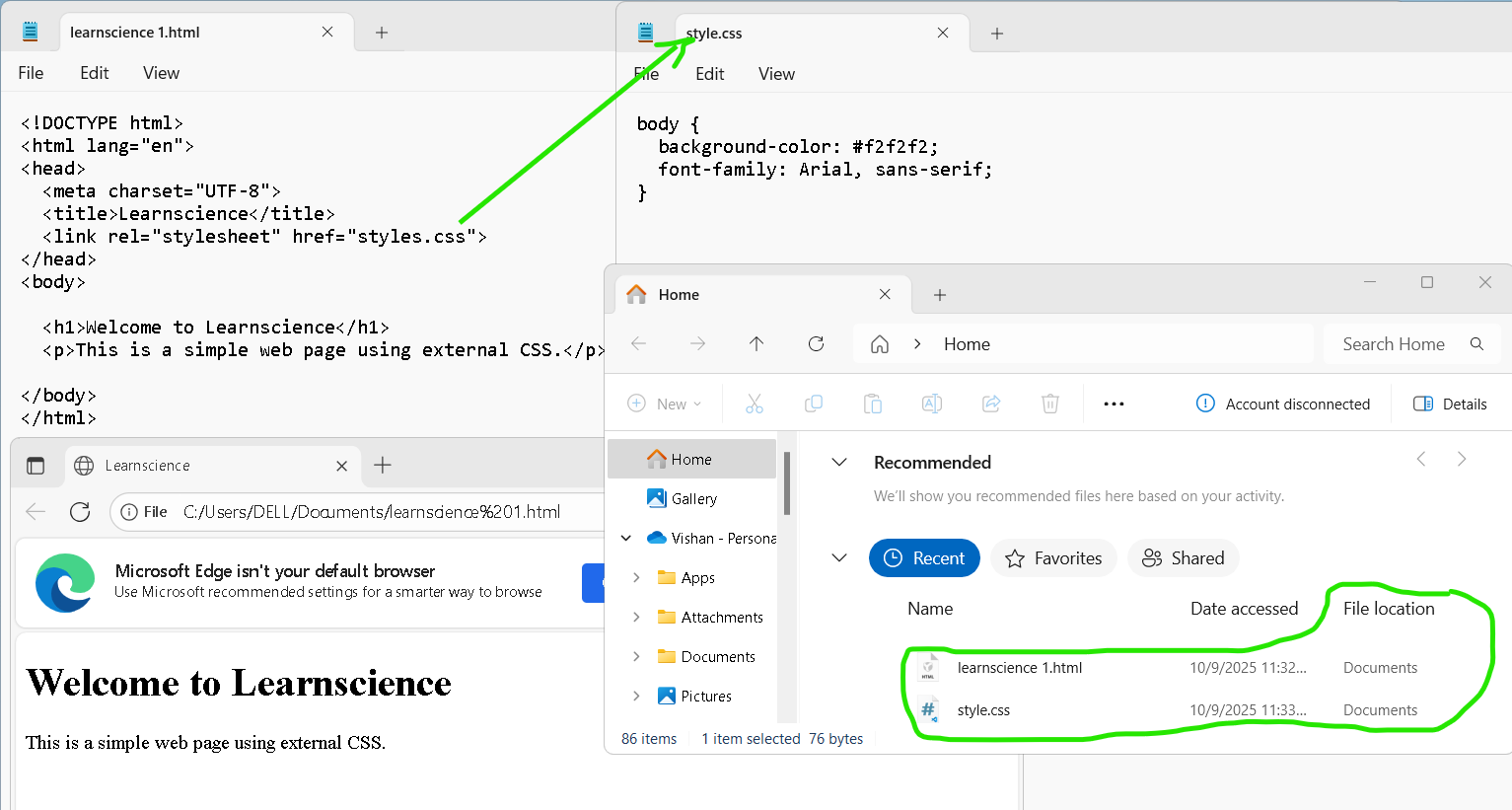Go up one folder level in Explorer

pyautogui.click(x=756, y=344)
